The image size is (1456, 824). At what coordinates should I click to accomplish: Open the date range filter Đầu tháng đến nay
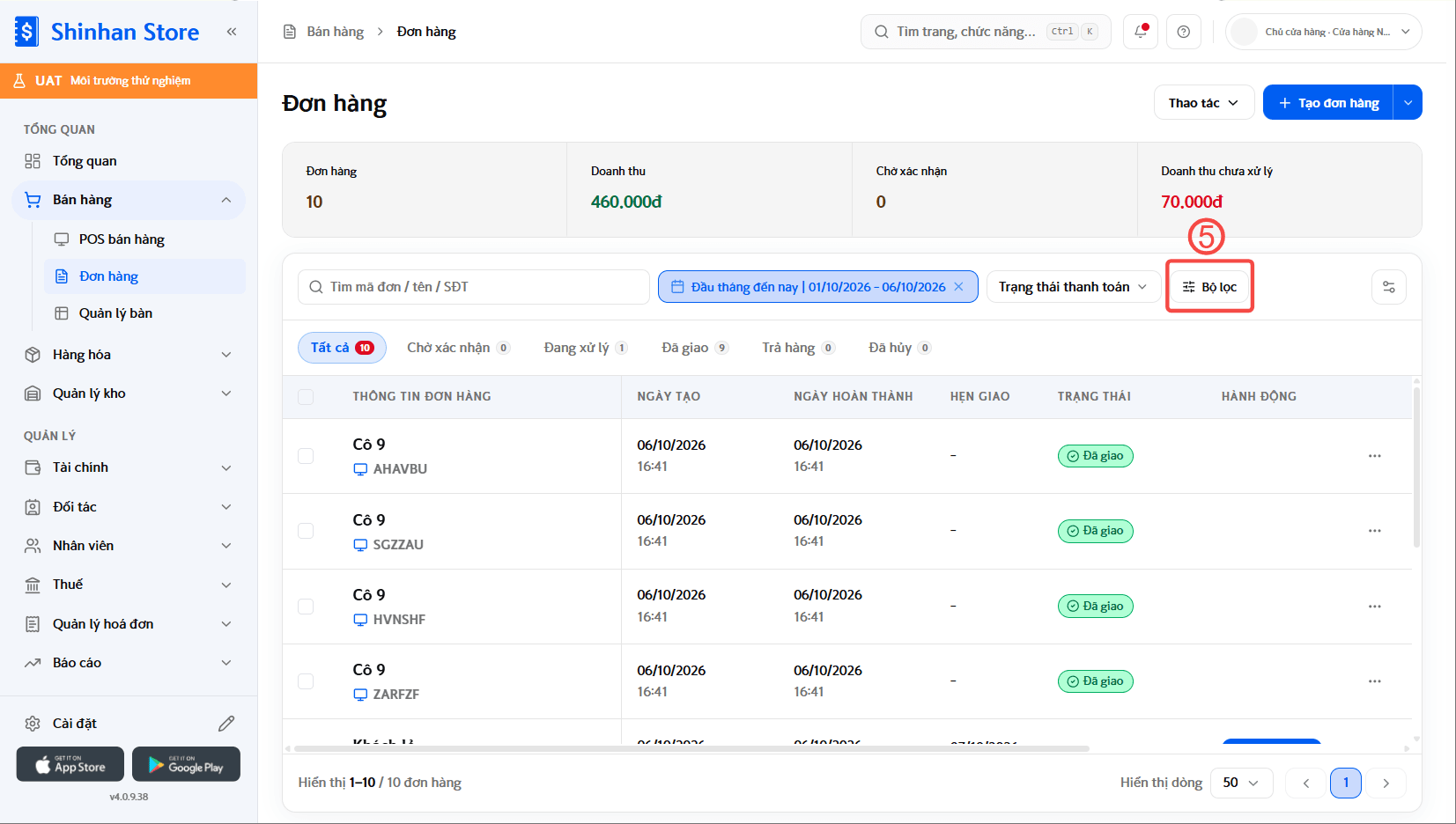coord(817,287)
